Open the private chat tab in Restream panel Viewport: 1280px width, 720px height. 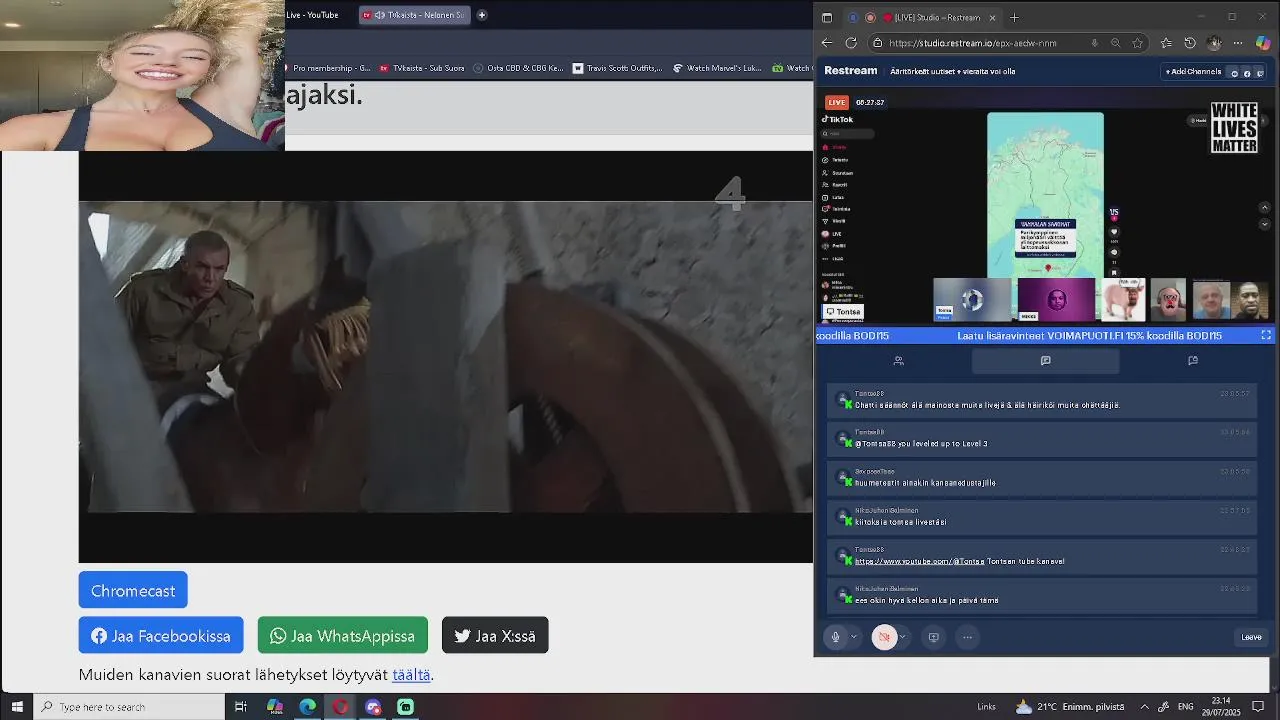[1193, 361]
